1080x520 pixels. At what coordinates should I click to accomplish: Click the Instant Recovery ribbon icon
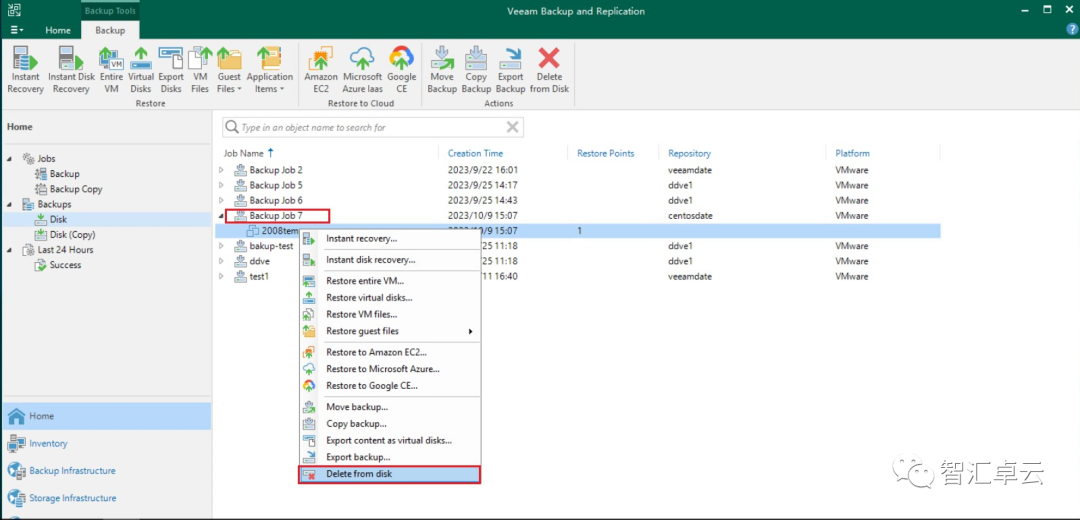(x=25, y=70)
